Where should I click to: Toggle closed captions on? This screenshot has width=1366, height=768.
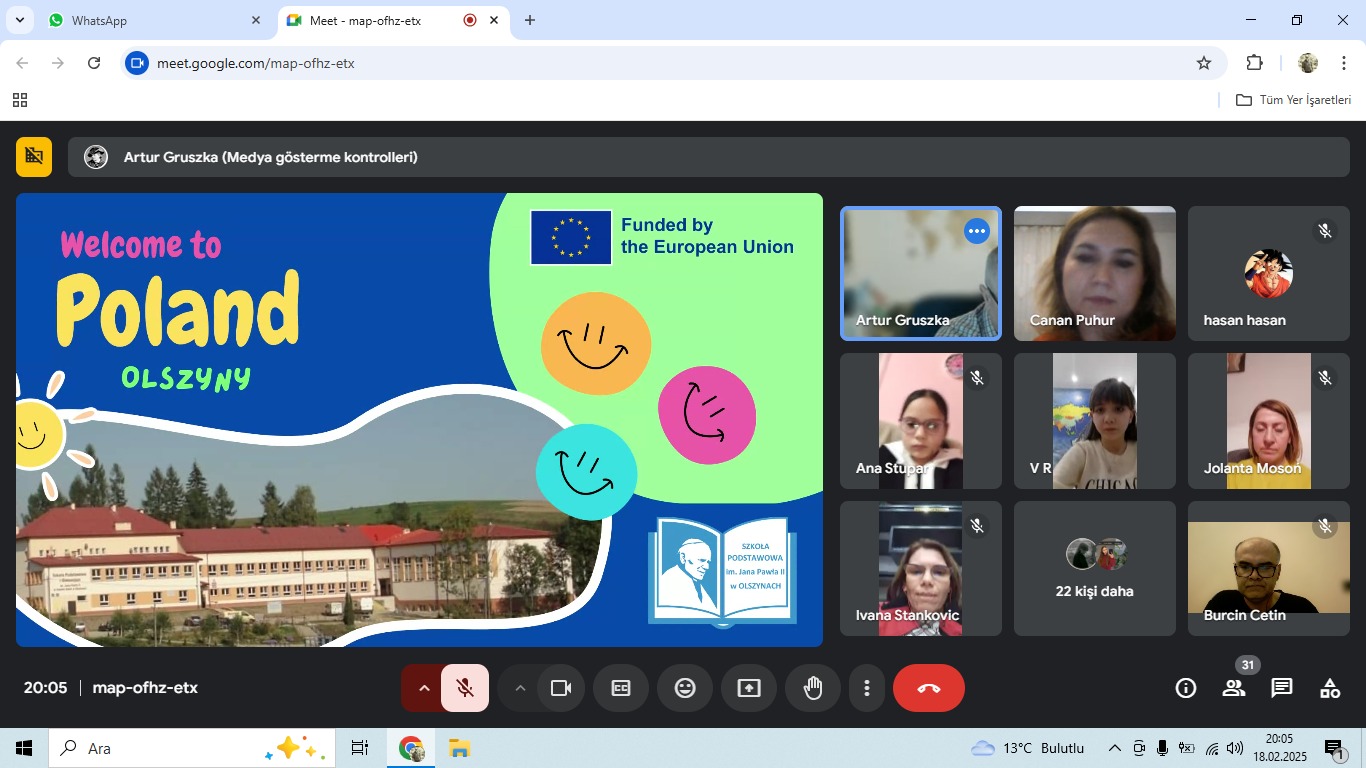coord(621,688)
